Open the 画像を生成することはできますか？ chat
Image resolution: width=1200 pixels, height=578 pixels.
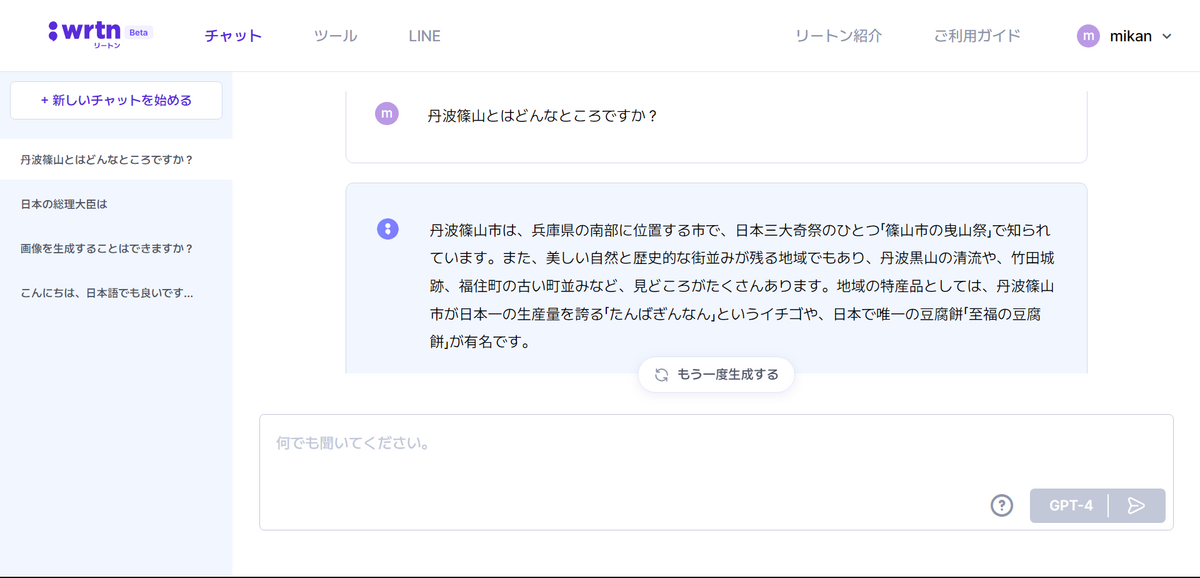tap(116, 248)
